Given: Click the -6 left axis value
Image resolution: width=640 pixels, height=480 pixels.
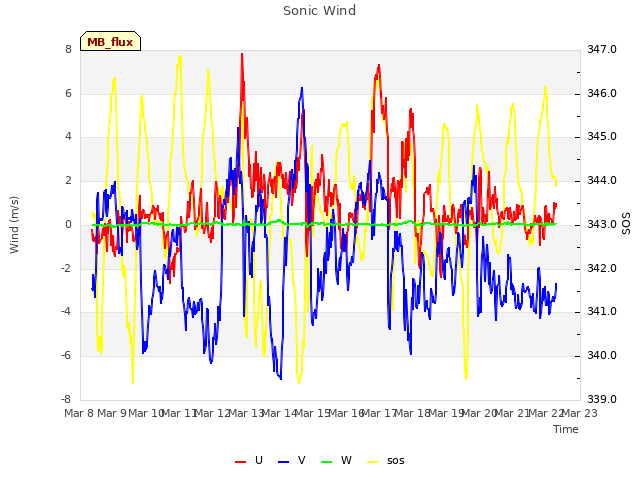Looking at the screenshot, I should click(66, 356).
